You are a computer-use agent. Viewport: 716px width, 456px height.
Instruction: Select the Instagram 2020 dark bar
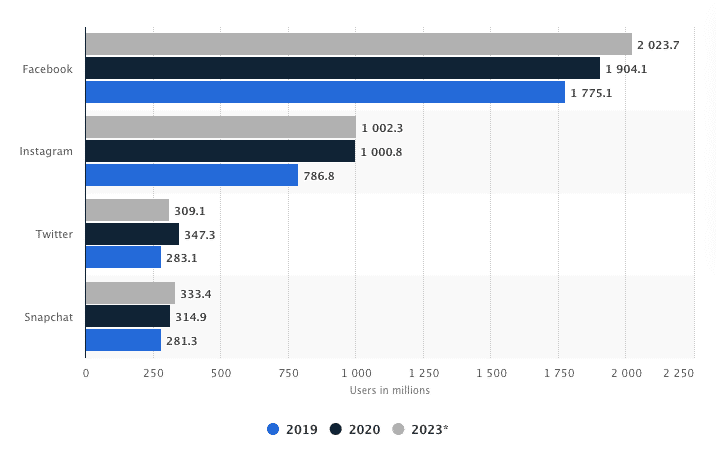(x=221, y=151)
